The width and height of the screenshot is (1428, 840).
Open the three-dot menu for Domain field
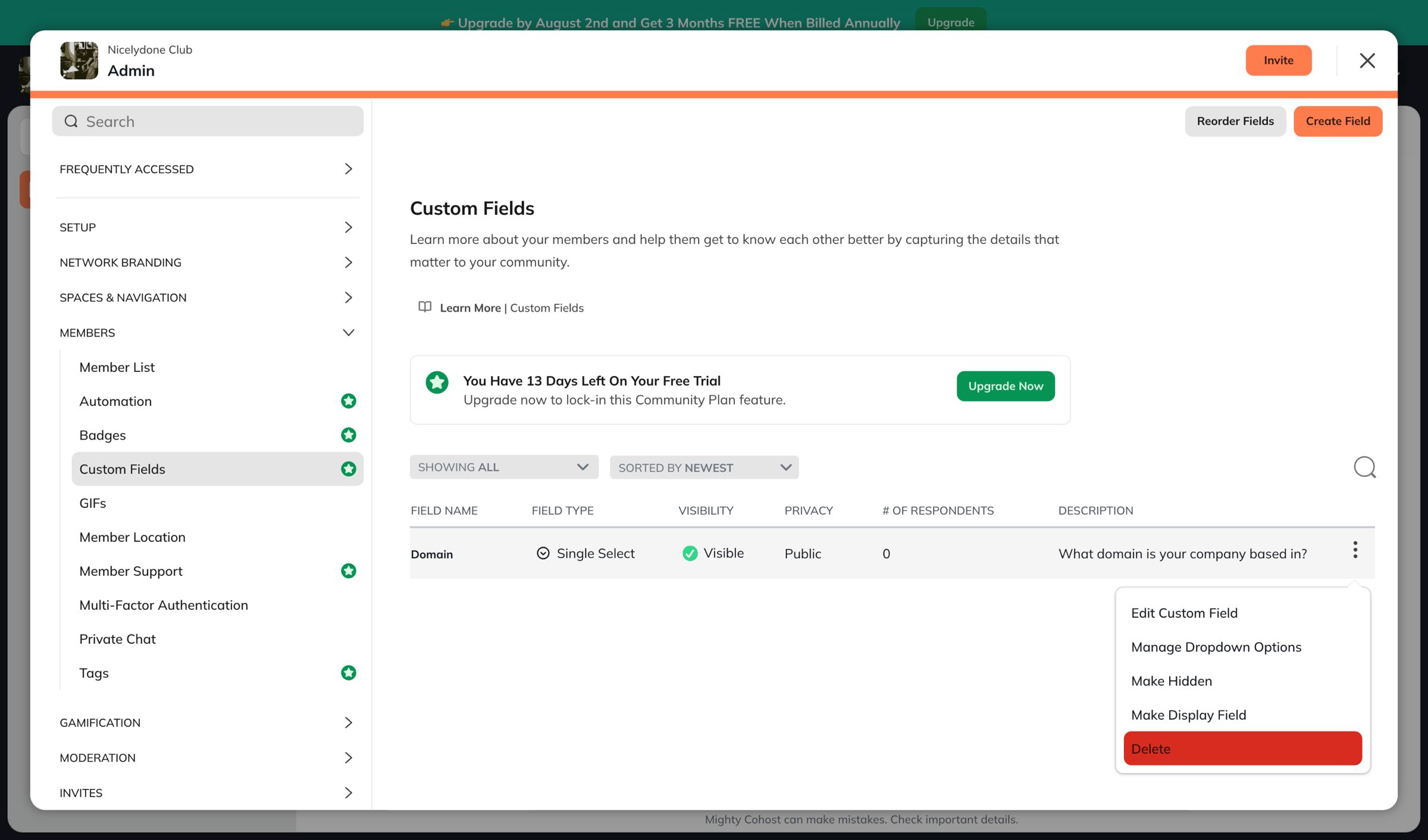coord(1355,550)
